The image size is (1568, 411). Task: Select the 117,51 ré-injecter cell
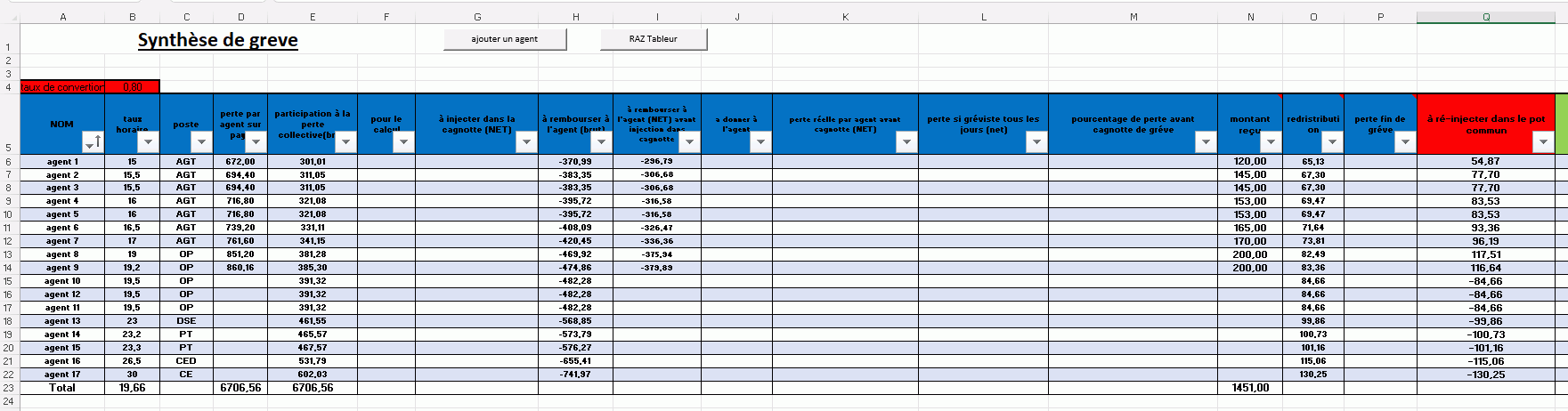[x=1486, y=254]
